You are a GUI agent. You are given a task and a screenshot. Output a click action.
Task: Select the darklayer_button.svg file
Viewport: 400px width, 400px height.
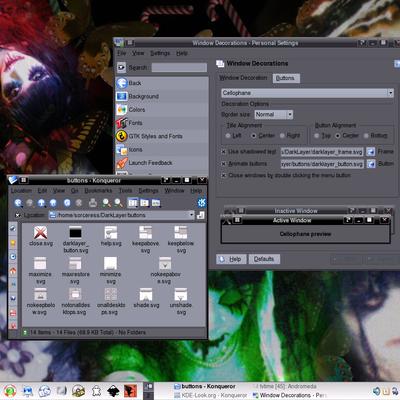coord(76,239)
